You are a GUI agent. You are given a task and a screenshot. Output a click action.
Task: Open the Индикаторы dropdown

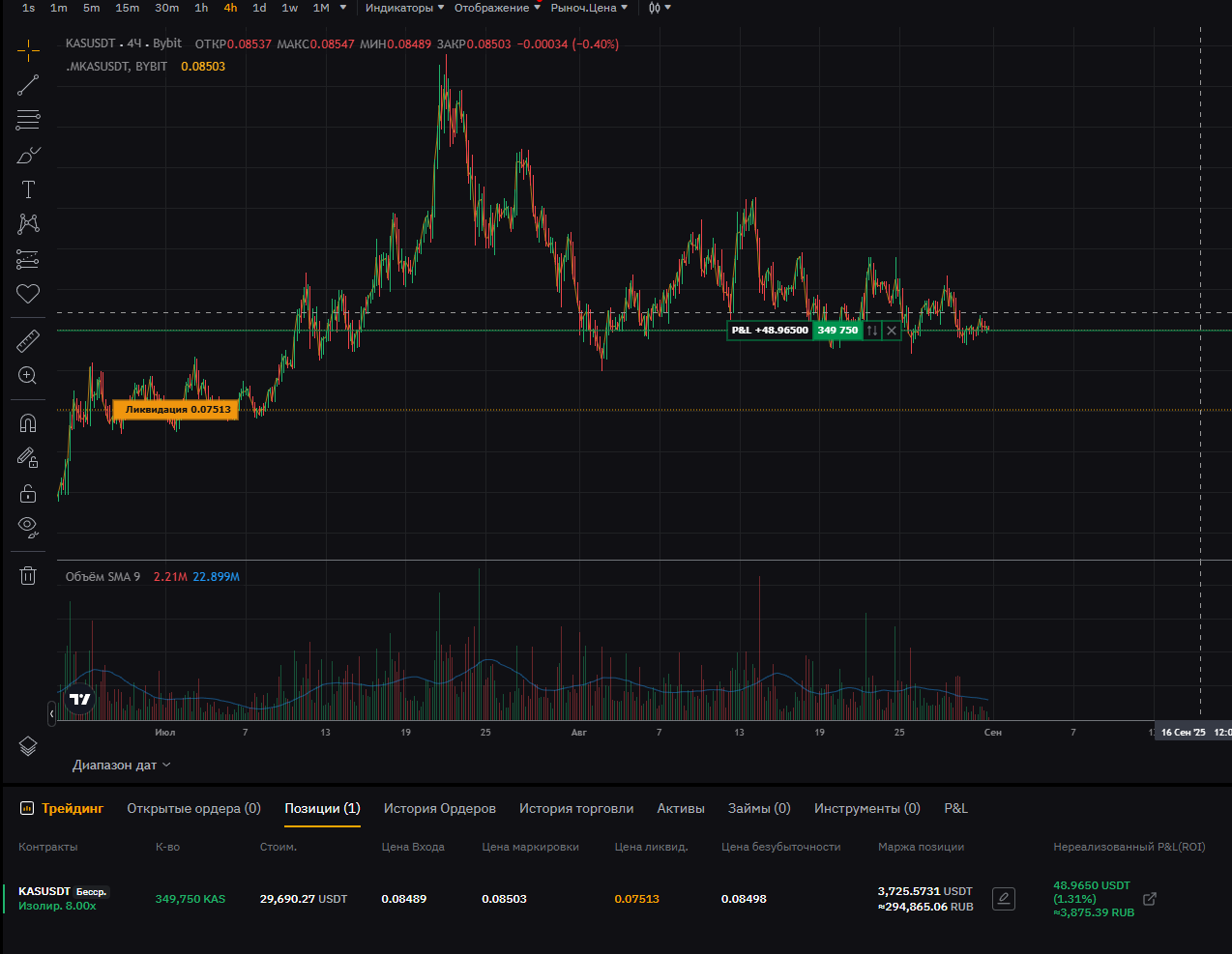point(404,8)
